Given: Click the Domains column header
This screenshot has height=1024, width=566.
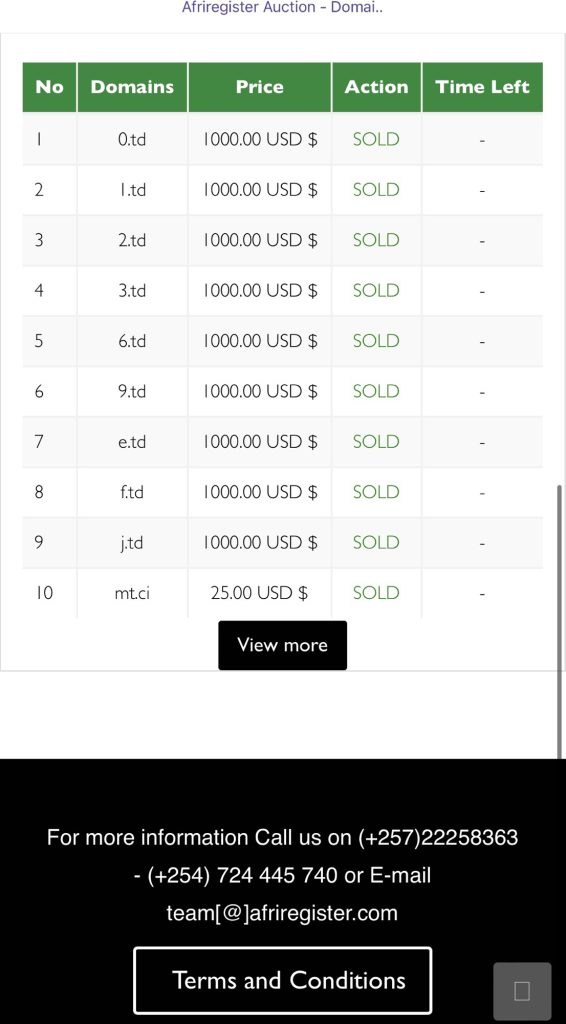Looking at the screenshot, I should point(132,87).
